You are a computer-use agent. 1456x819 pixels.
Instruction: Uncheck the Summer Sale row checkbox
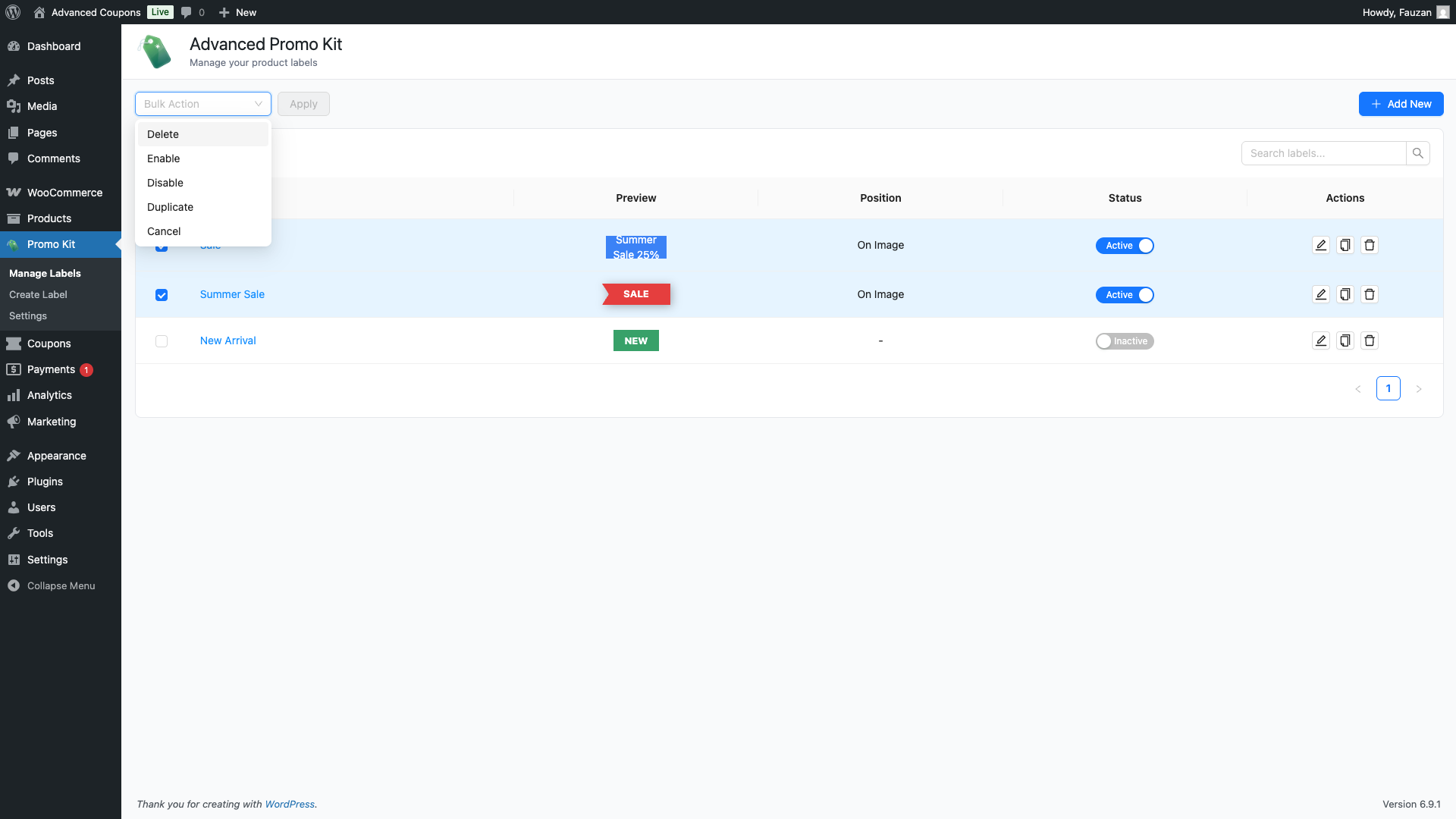tap(162, 295)
